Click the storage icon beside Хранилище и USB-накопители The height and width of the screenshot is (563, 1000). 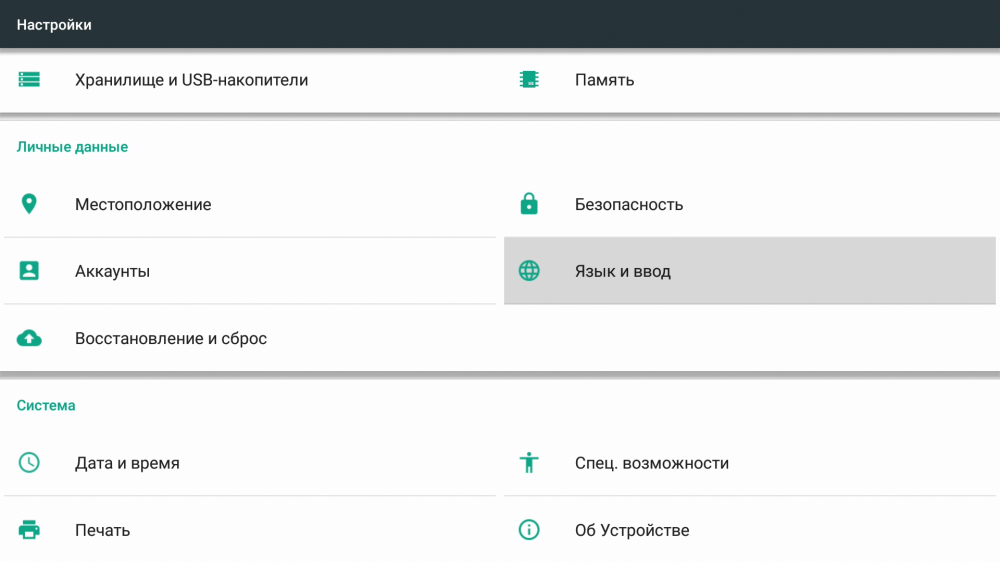pos(29,80)
